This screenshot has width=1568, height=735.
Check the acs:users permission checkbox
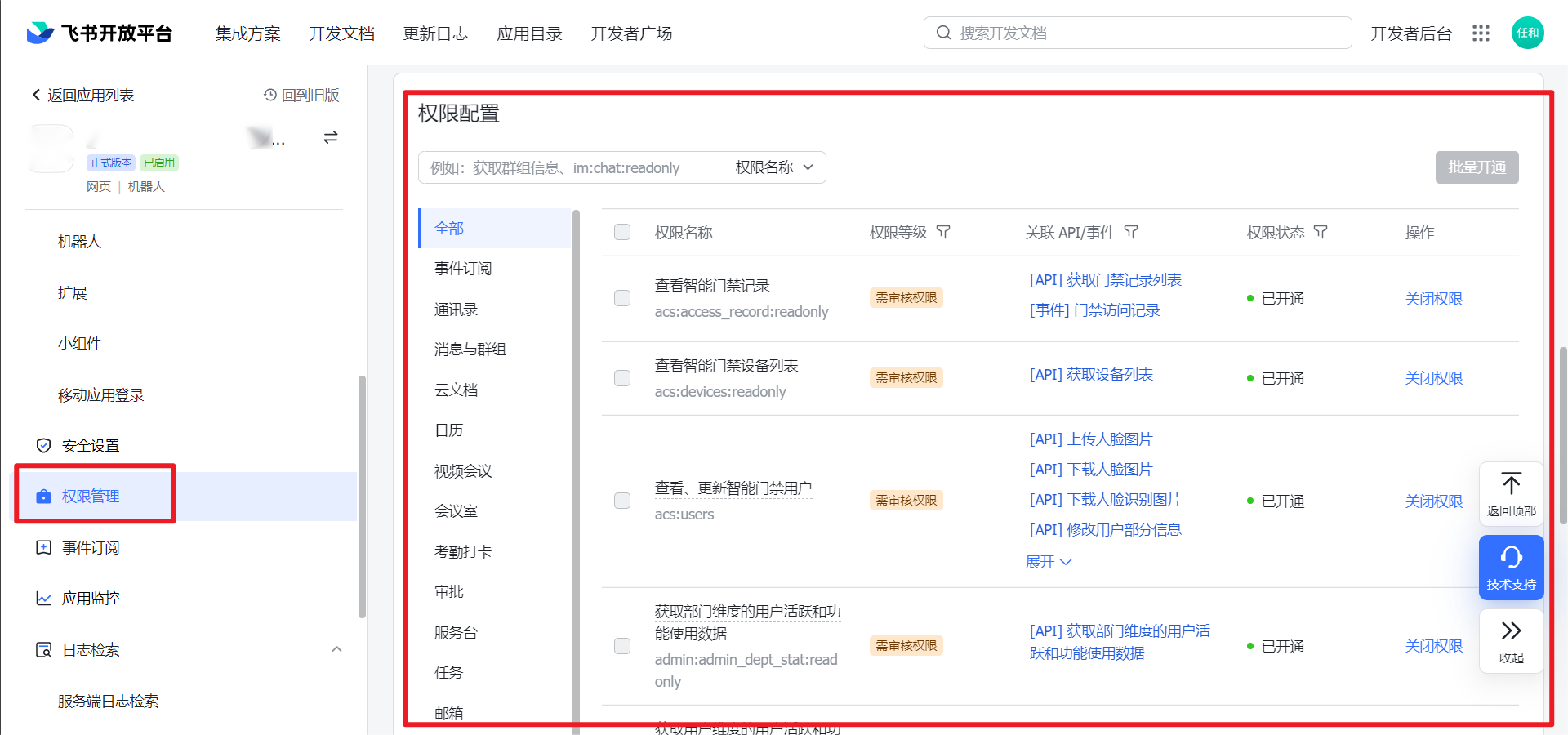click(621, 501)
